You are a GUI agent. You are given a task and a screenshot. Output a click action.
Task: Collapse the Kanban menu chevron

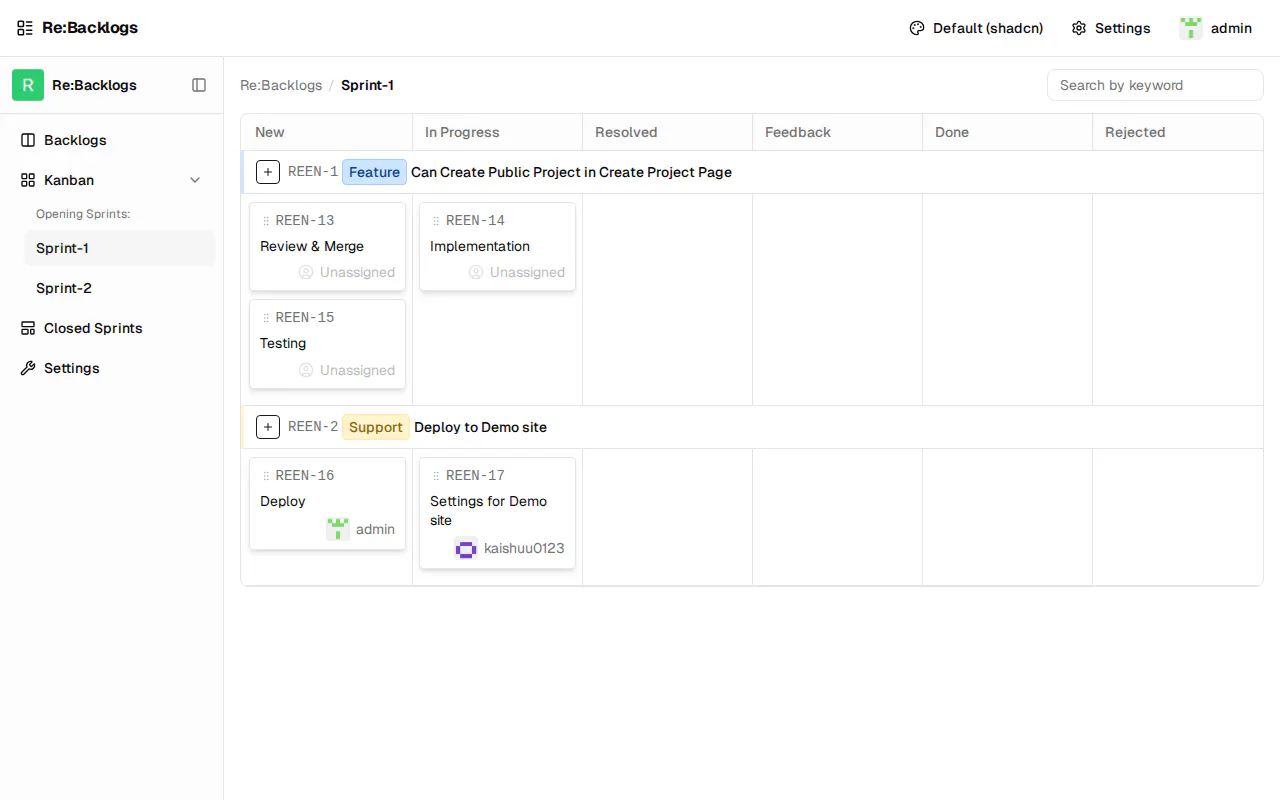tap(195, 180)
